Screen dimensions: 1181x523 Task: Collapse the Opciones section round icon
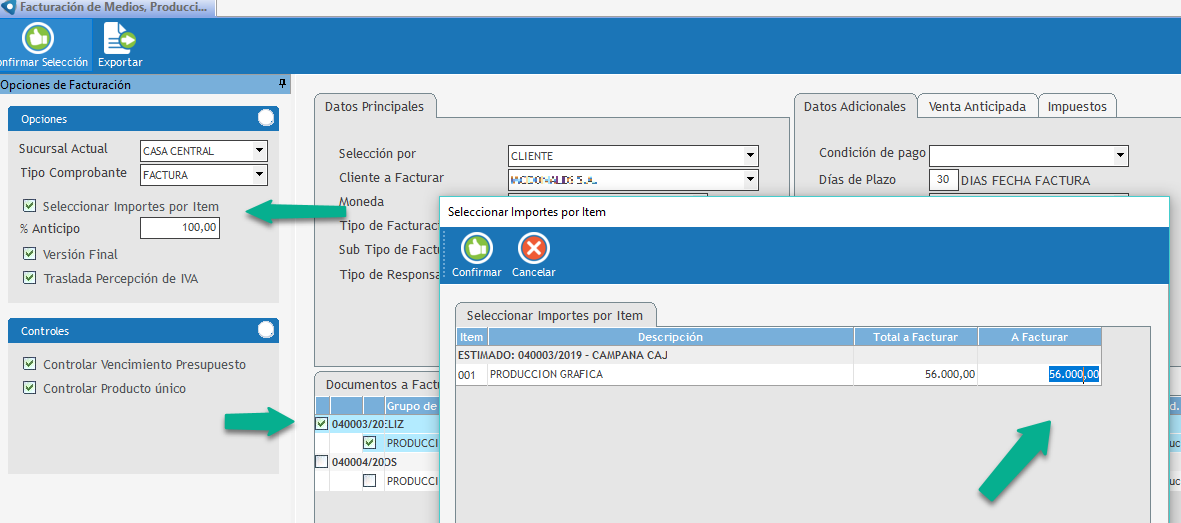point(266,118)
